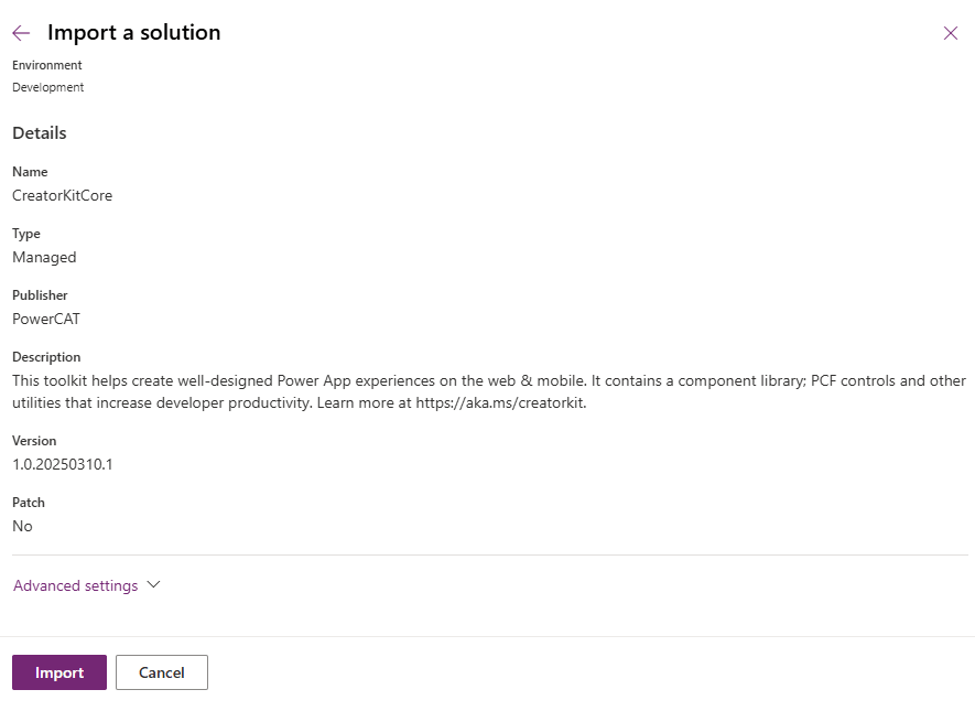Expand the Advanced settings section
This screenshot has width=975, height=711.
pos(75,585)
